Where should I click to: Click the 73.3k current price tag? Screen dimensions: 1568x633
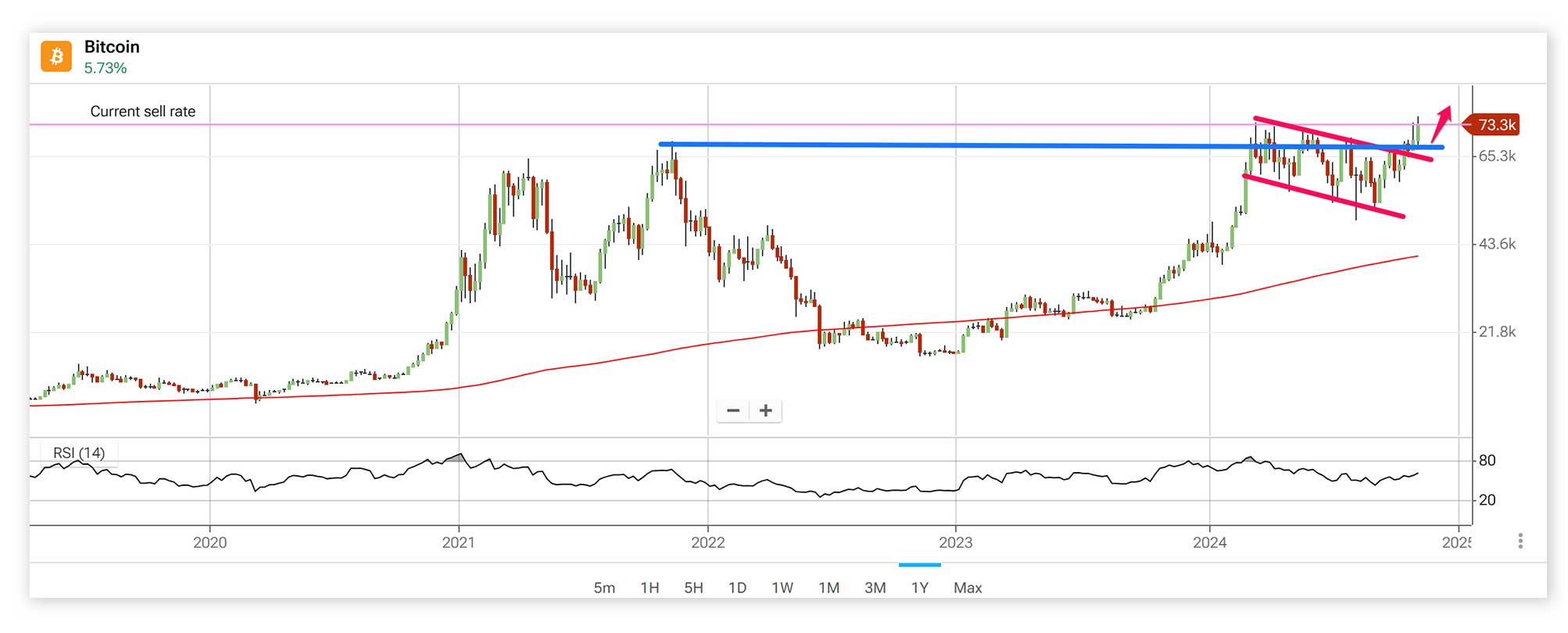click(x=1491, y=125)
